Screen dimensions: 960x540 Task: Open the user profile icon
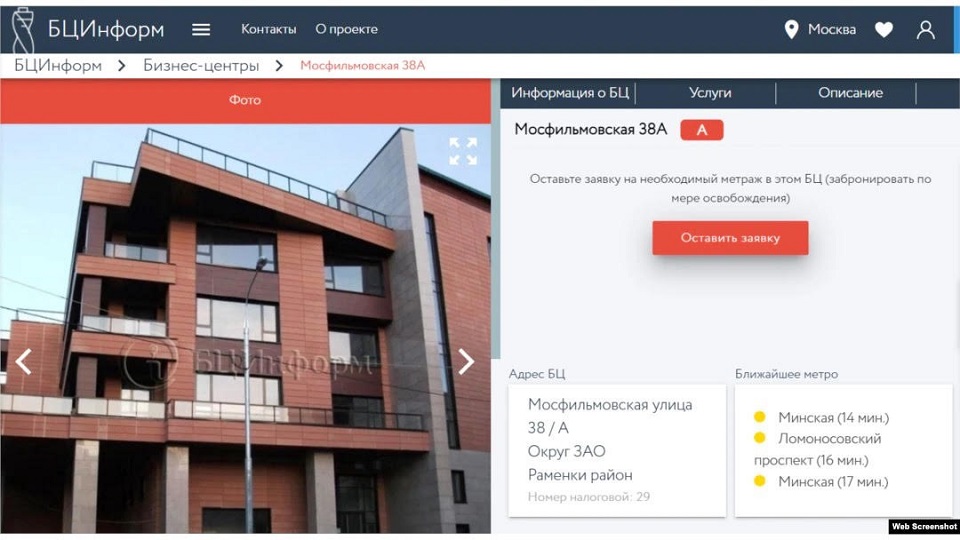coord(925,29)
